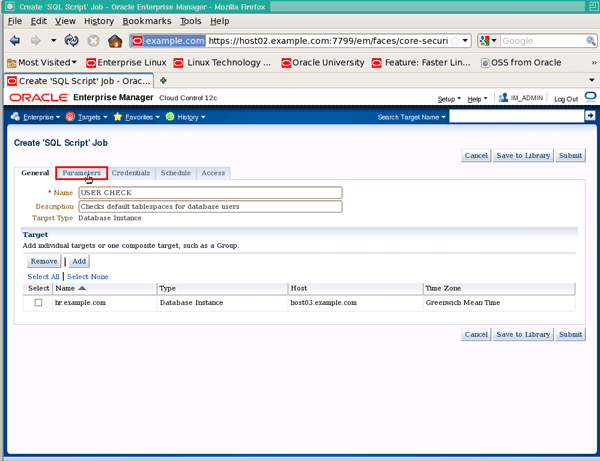Click the example.com site identity badge
Image resolution: width=600 pixels, height=461 pixels.
(169, 41)
